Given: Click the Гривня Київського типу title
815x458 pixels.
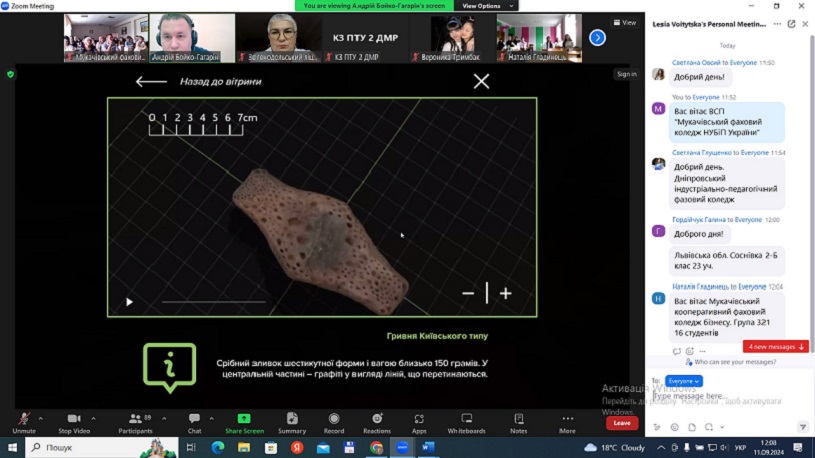Looking at the screenshot, I should coord(437,336).
